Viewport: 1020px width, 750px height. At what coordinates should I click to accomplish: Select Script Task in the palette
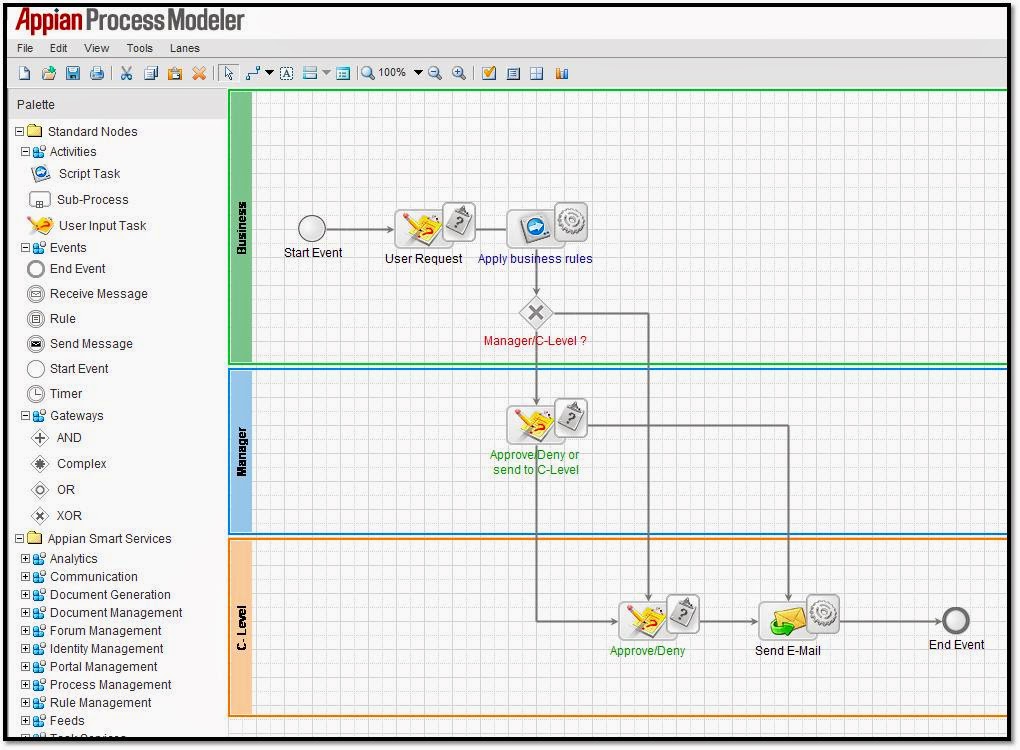point(75,174)
